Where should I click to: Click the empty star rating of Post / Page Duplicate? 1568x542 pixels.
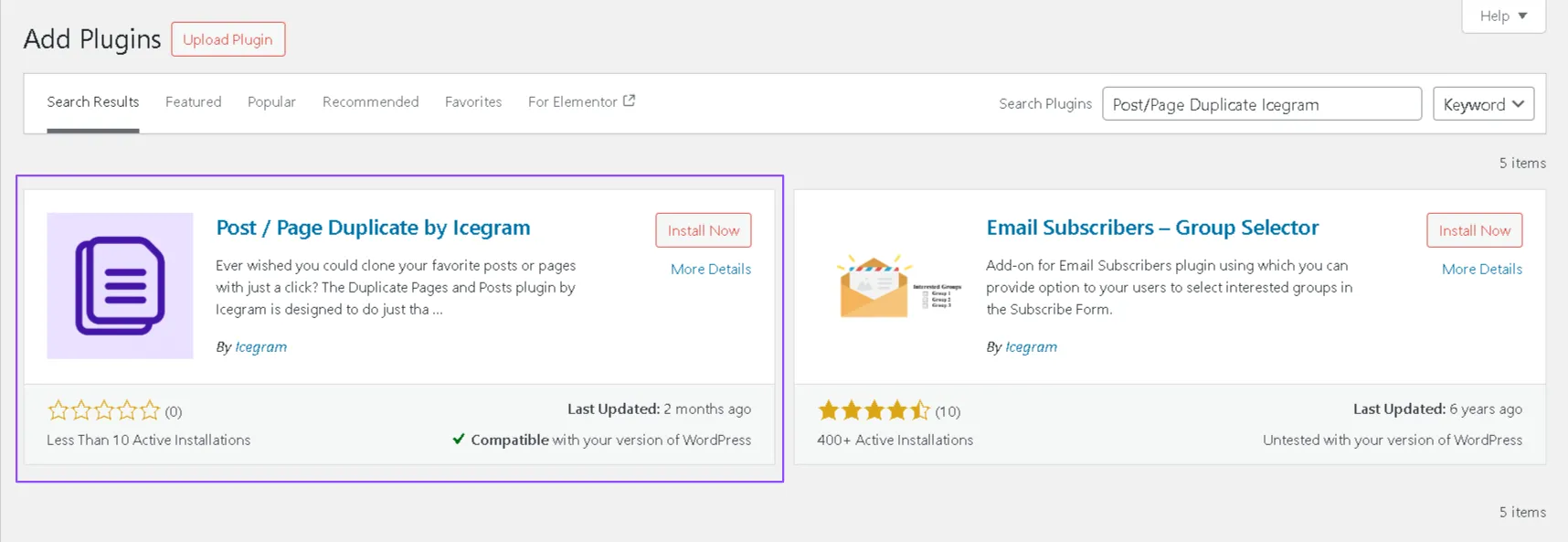pyautogui.click(x=103, y=410)
